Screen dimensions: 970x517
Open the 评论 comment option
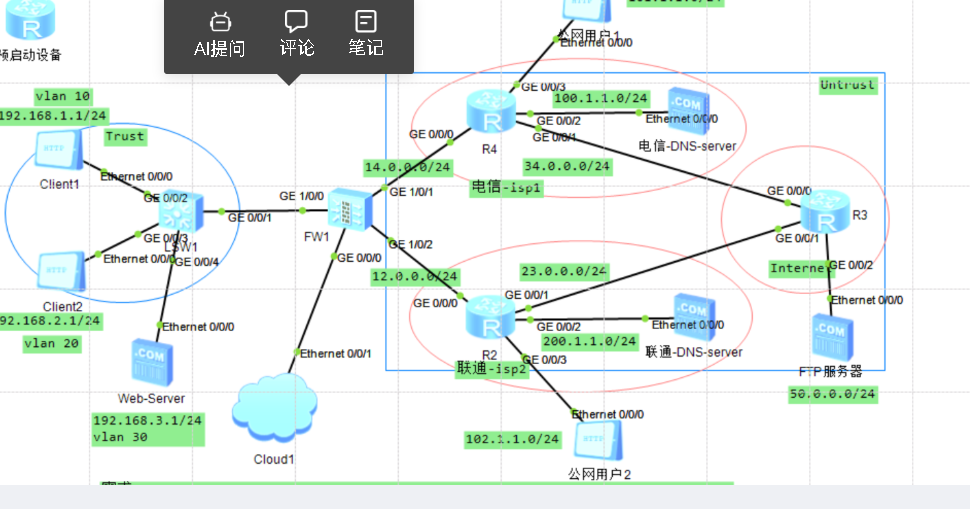click(296, 35)
